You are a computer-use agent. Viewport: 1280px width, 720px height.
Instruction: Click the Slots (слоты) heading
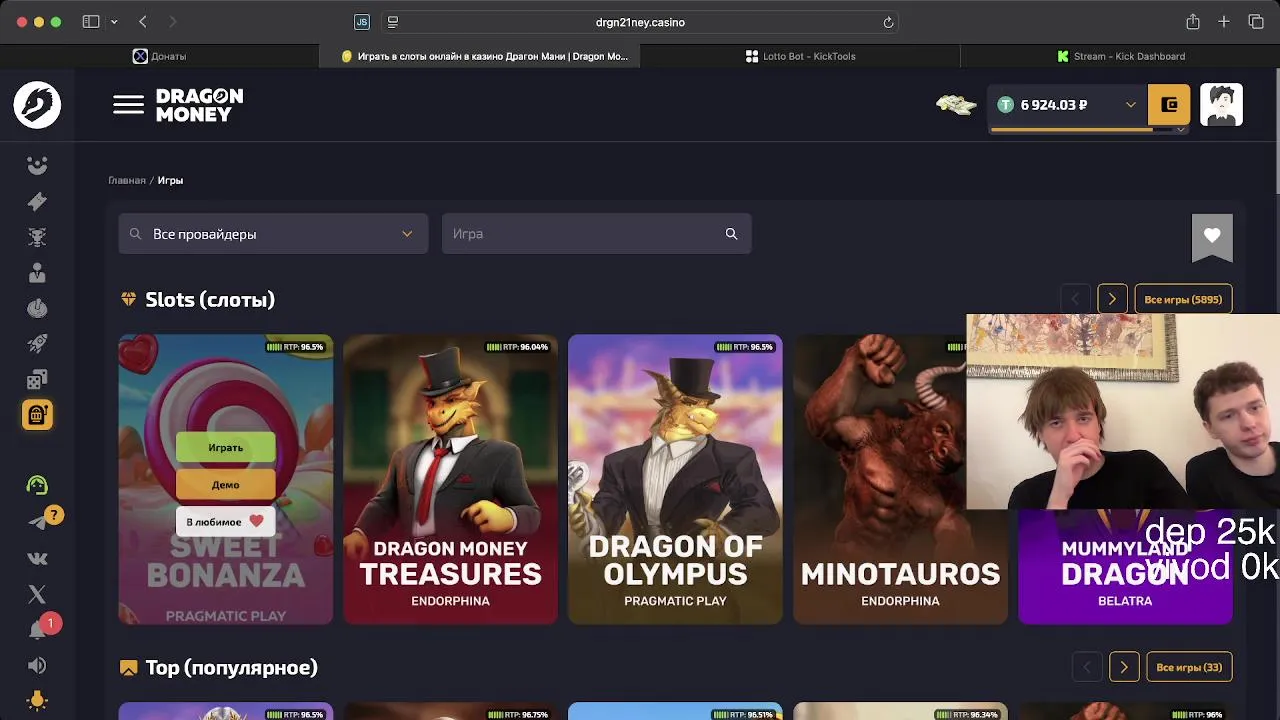click(210, 300)
